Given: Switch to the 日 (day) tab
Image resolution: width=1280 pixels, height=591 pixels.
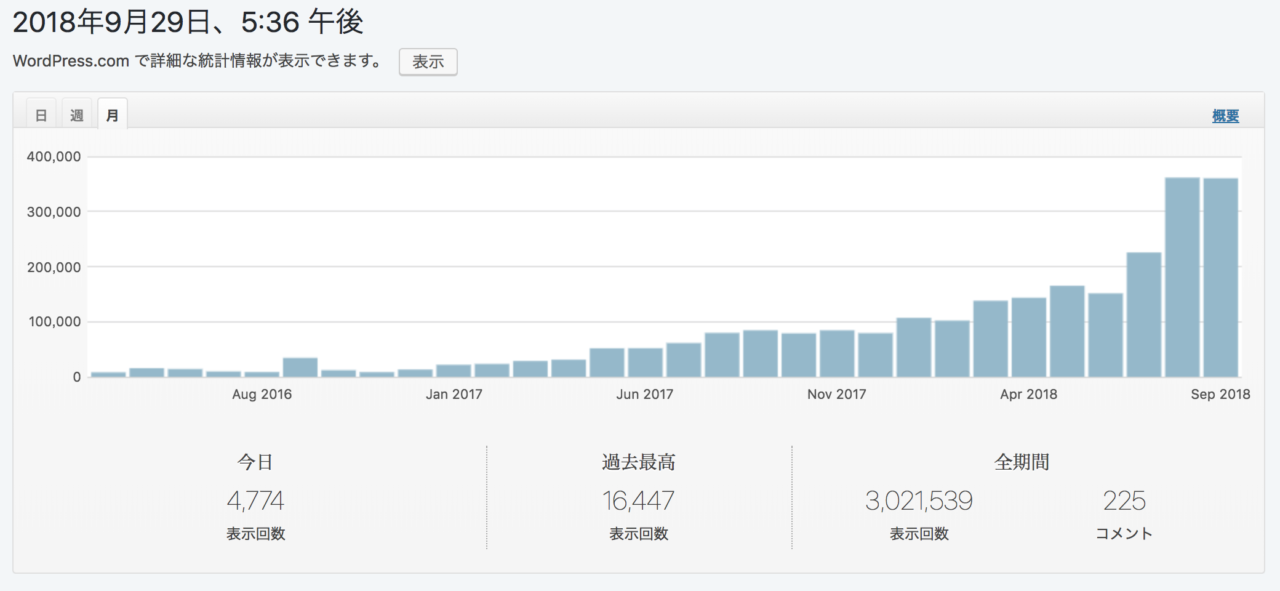Looking at the screenshot, I should [41, 115].
